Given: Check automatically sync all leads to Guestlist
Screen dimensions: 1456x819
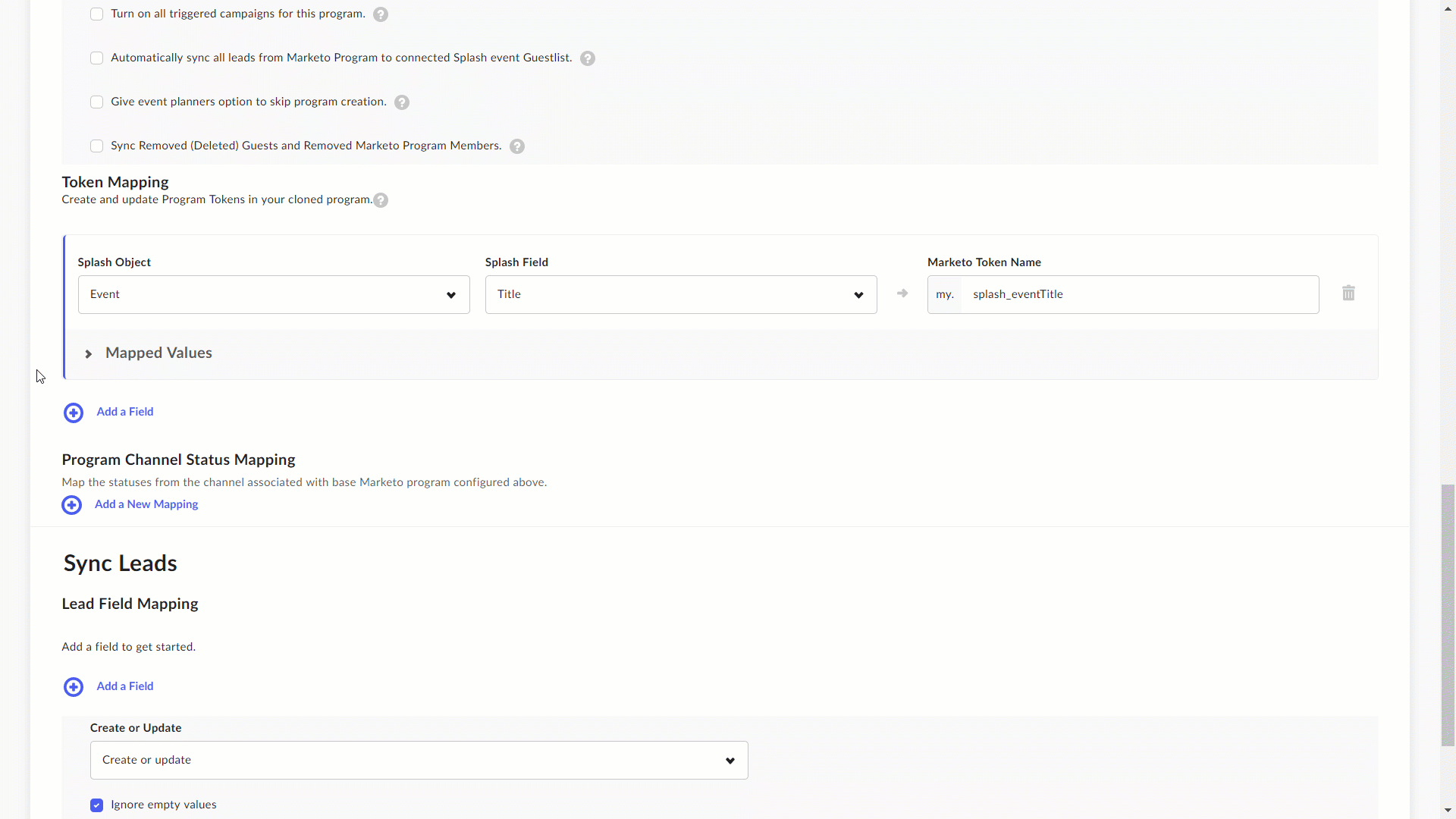Looking at the screenshot, I should [x=96, y=58].
